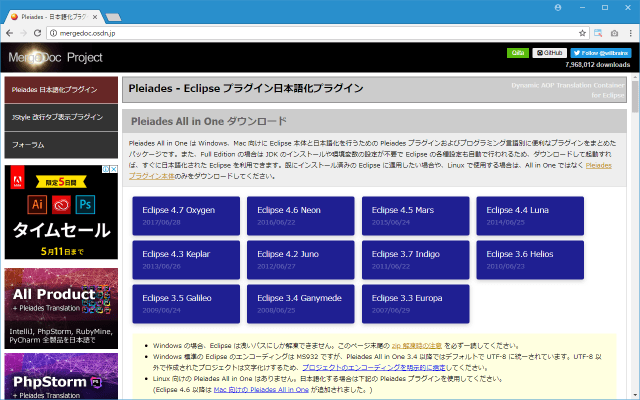This screenshot has height=400, width=640.
Task: Open a new browser tab
Action: pos(113,17)
